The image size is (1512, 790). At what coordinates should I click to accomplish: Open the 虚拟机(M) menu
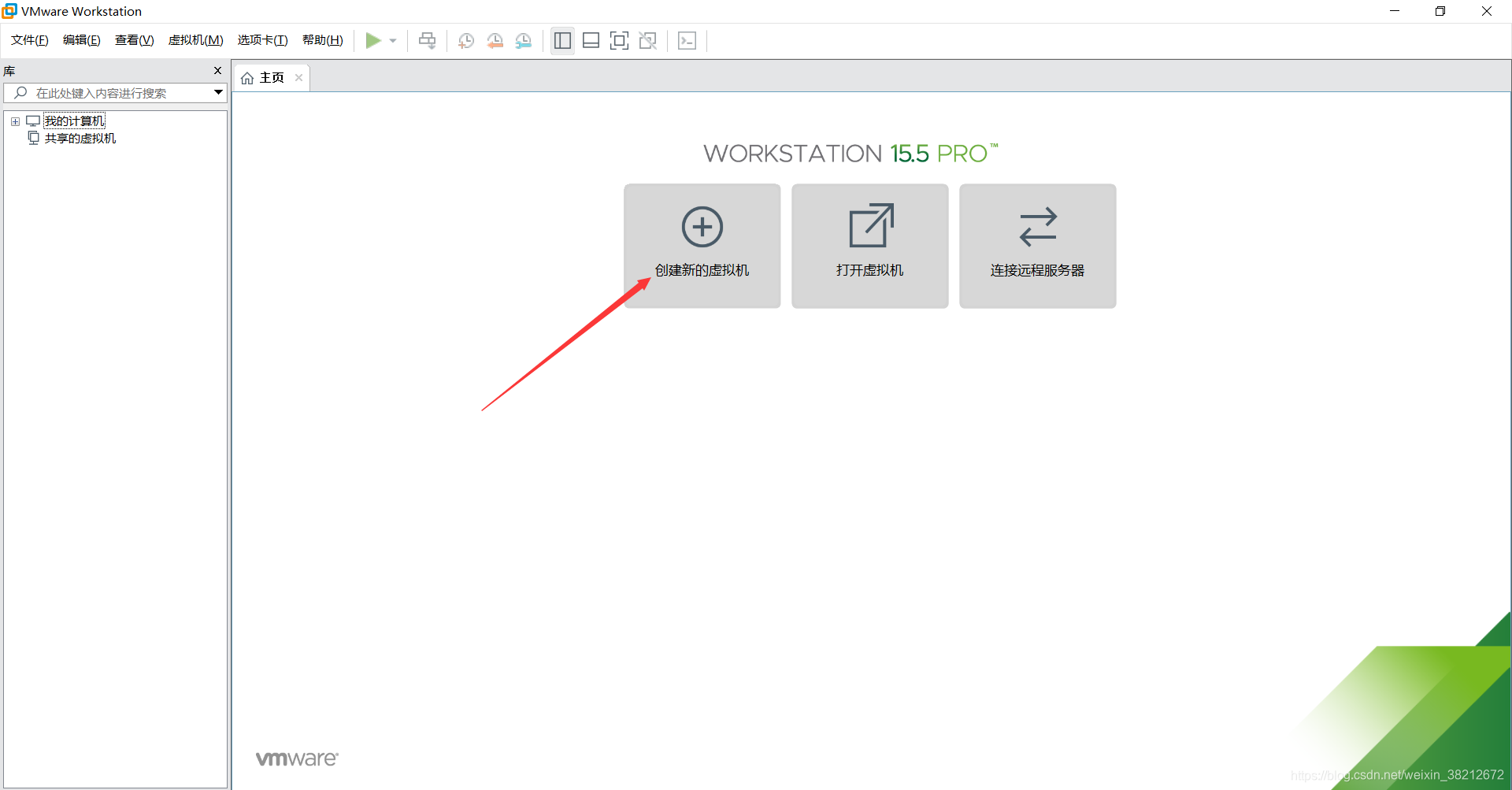196,40
